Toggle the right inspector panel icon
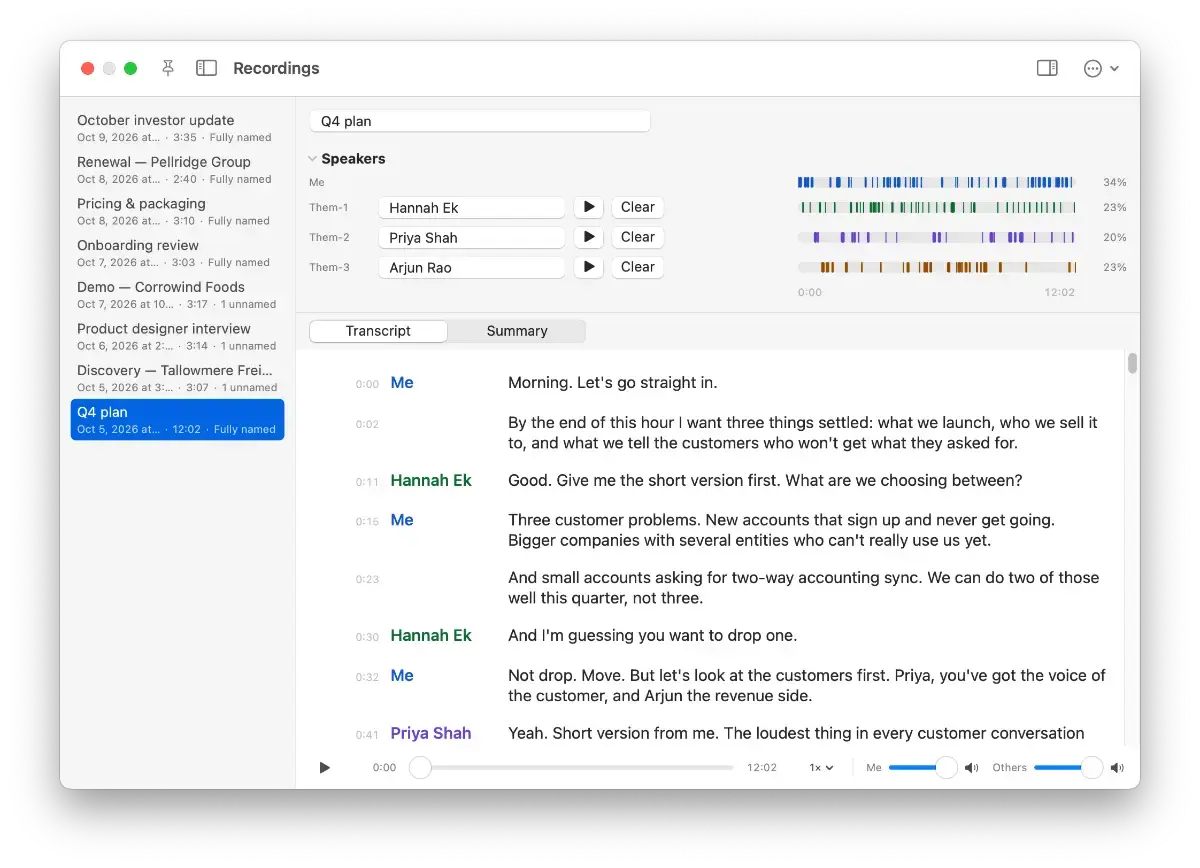This screenshot has width=1200, height=868. pos(1047,68)
